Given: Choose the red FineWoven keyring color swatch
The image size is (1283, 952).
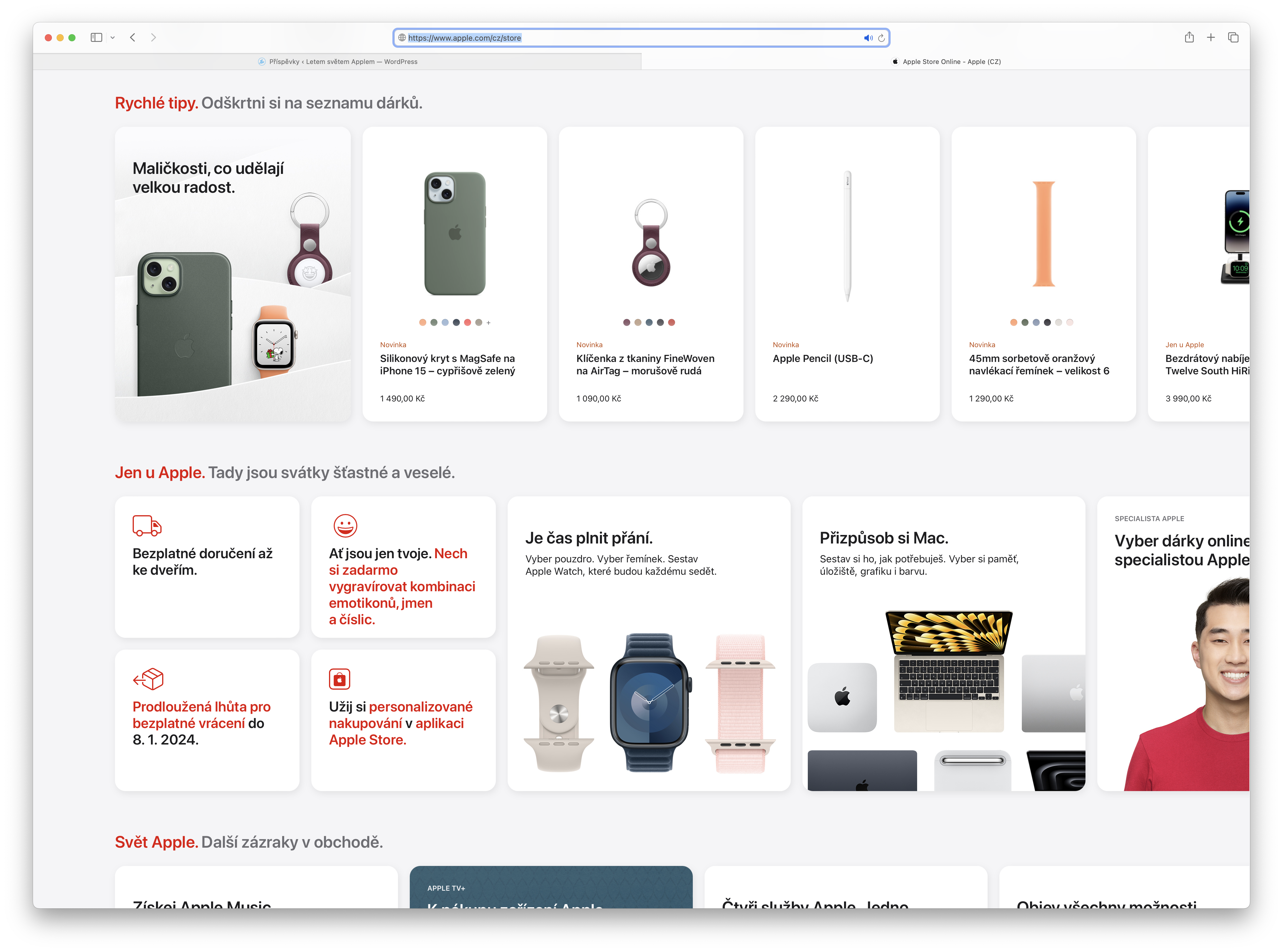Looking at the screenshot, I should pos(672,323).
